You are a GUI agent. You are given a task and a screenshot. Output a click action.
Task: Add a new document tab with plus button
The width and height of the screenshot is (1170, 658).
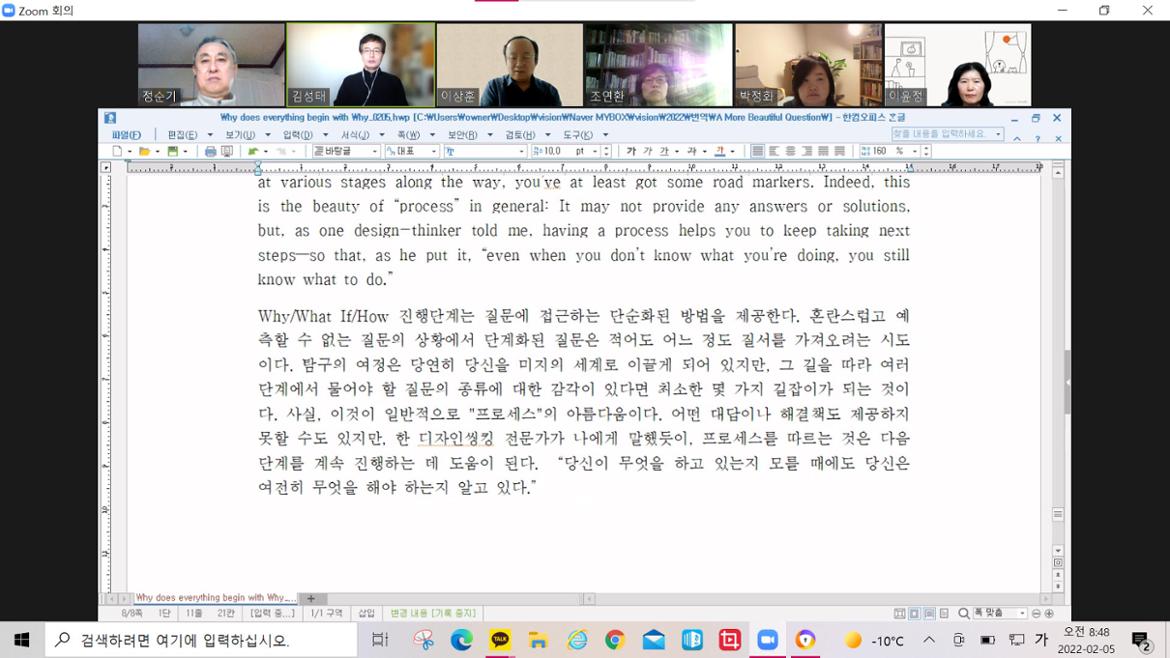(310, 598)
